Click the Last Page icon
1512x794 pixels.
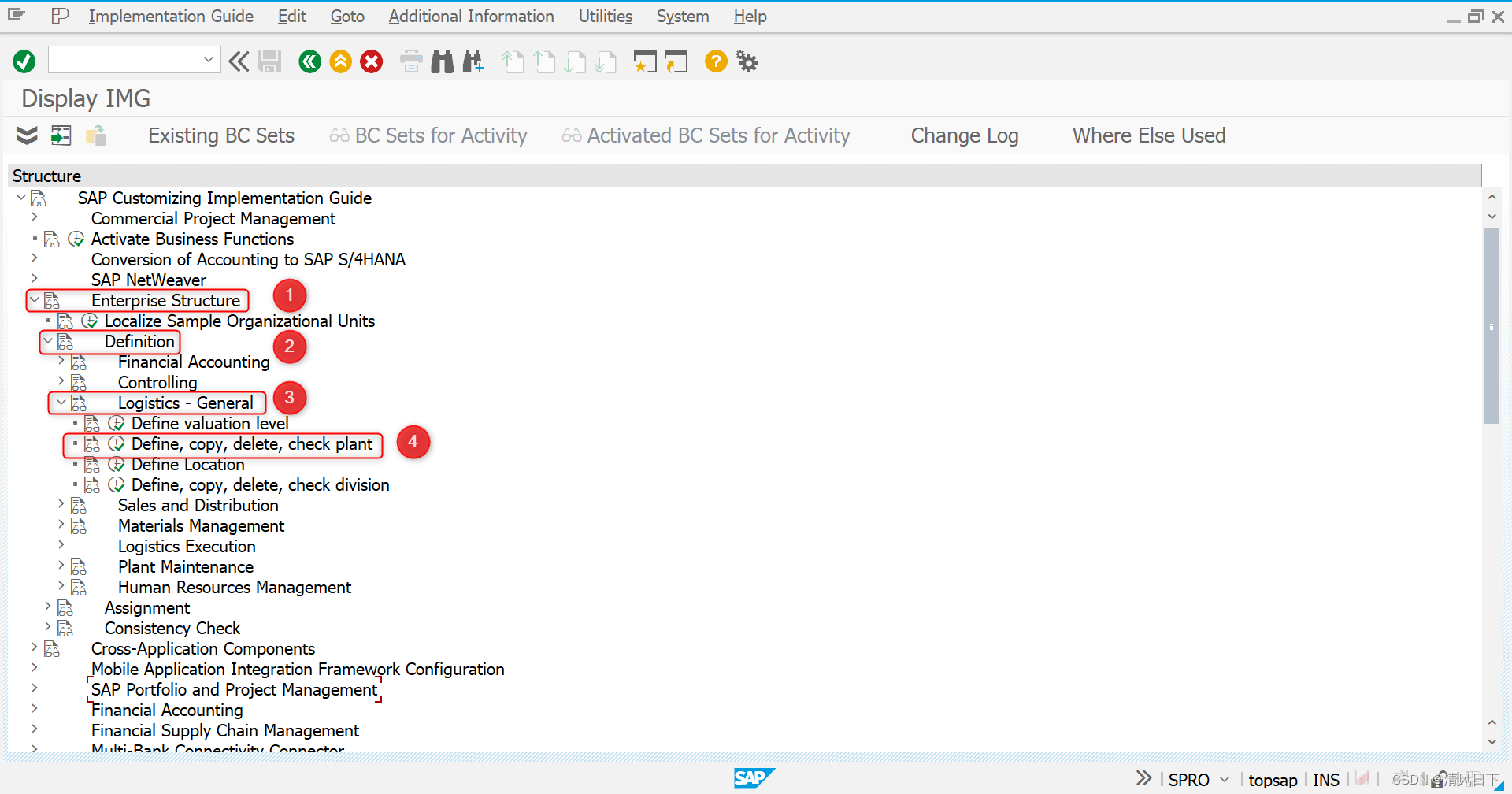(x=606, y=61)
